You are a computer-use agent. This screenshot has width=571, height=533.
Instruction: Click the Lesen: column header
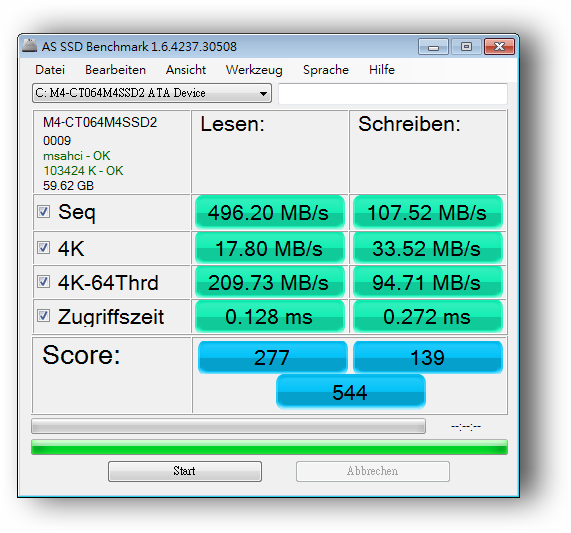point(232,124)
